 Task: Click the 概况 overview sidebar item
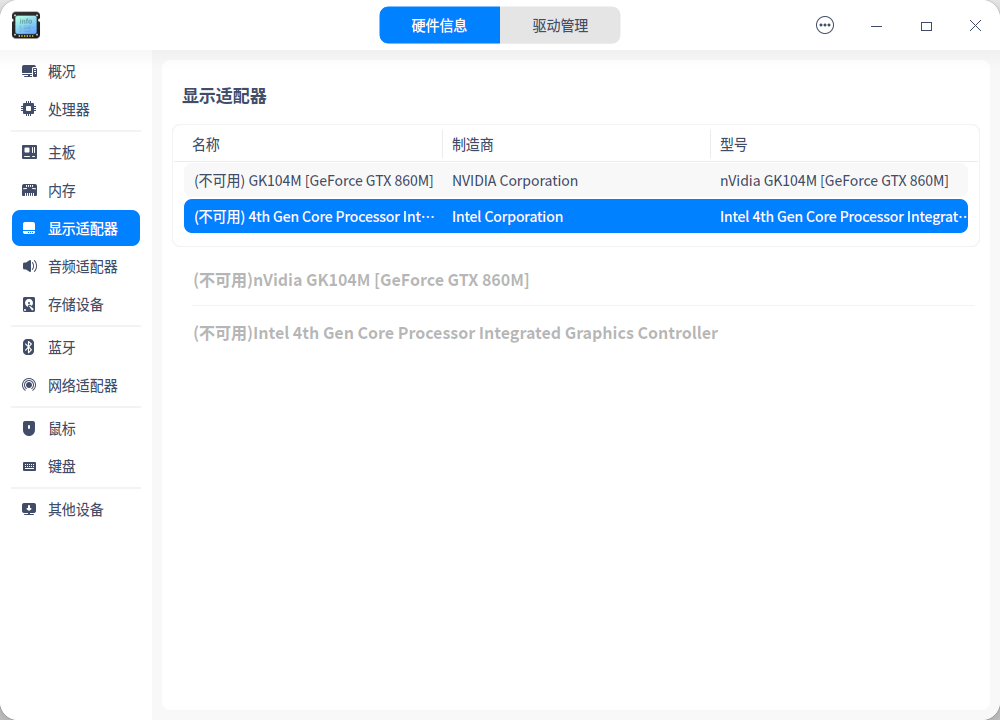pyautogui.click(x=60, y=71)
